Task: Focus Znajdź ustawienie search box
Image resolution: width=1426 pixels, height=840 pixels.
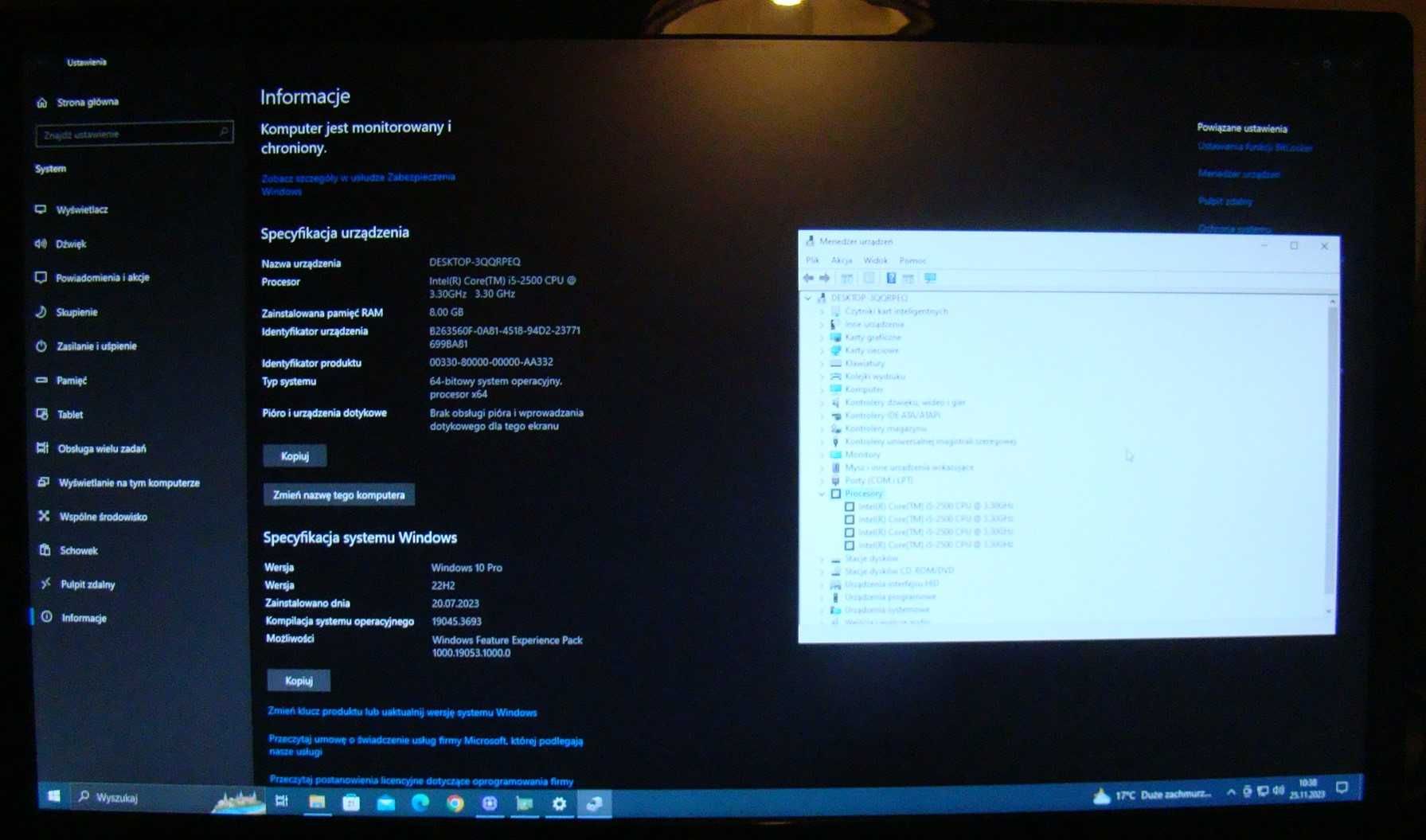Action: click(134, 135)
